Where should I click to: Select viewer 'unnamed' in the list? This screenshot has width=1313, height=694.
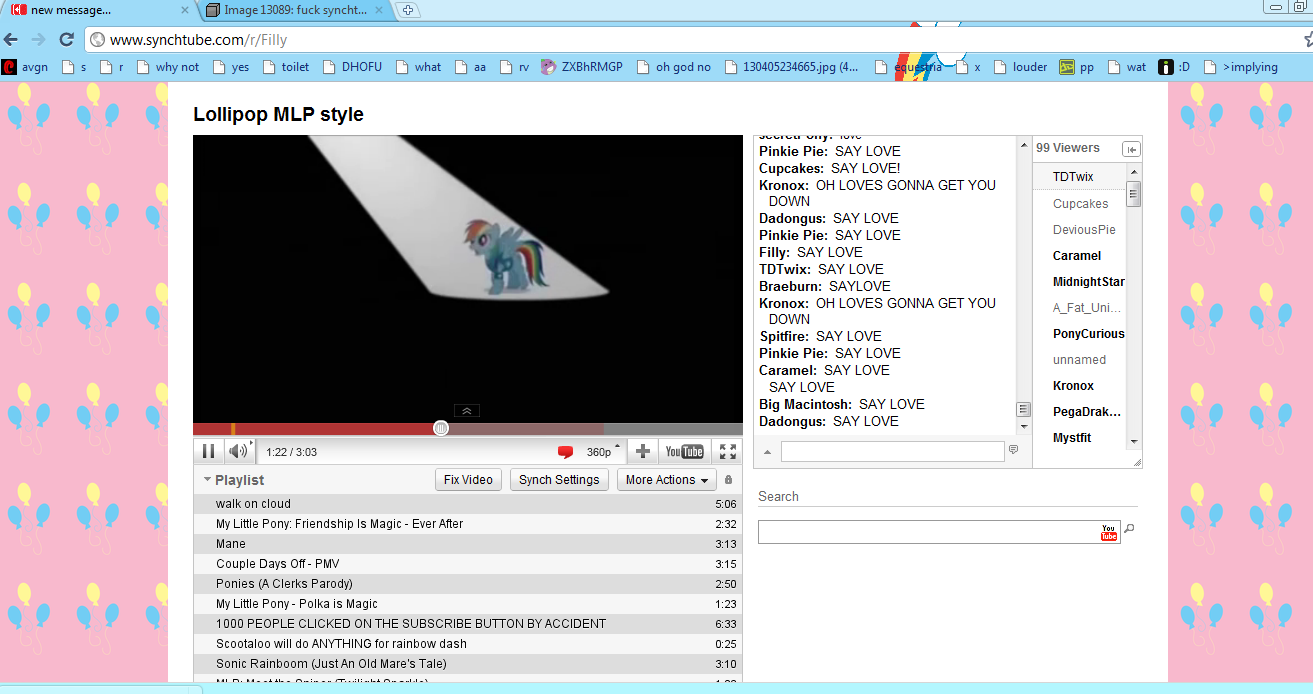tap(1079, 359)
